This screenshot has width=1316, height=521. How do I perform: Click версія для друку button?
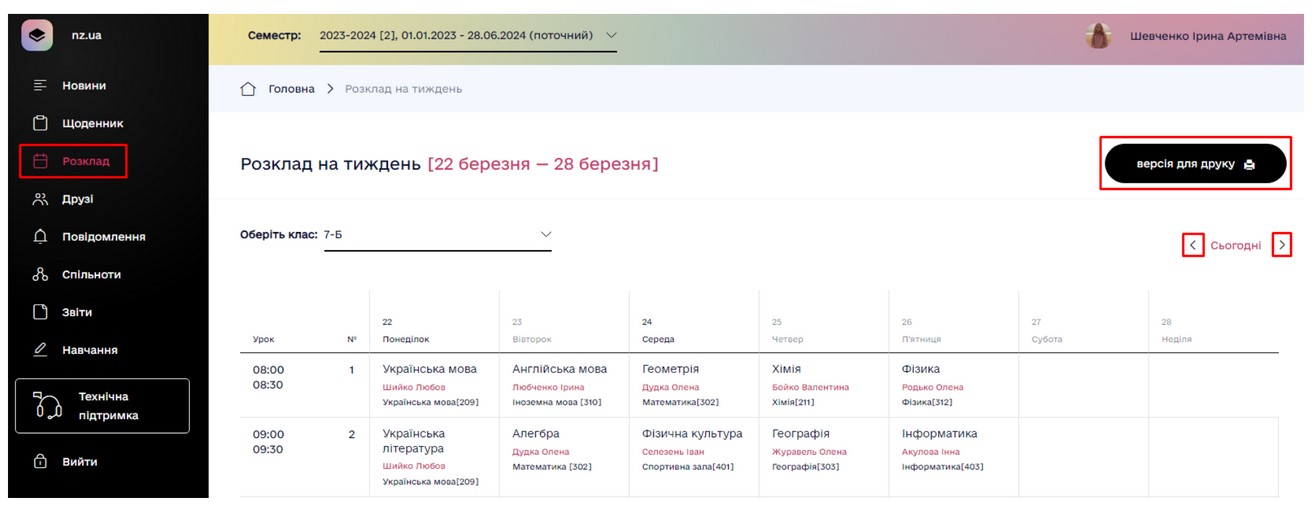click(x=1195, y=164)
